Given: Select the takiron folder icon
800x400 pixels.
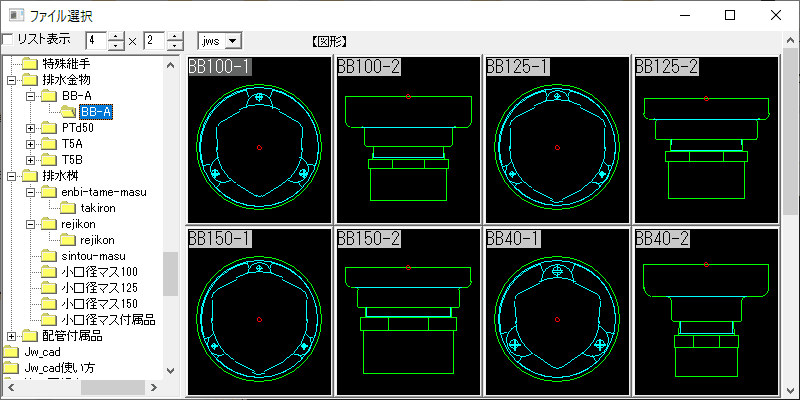Looking at the screenshot, I should pyautogui.click(x=68, y=208).
